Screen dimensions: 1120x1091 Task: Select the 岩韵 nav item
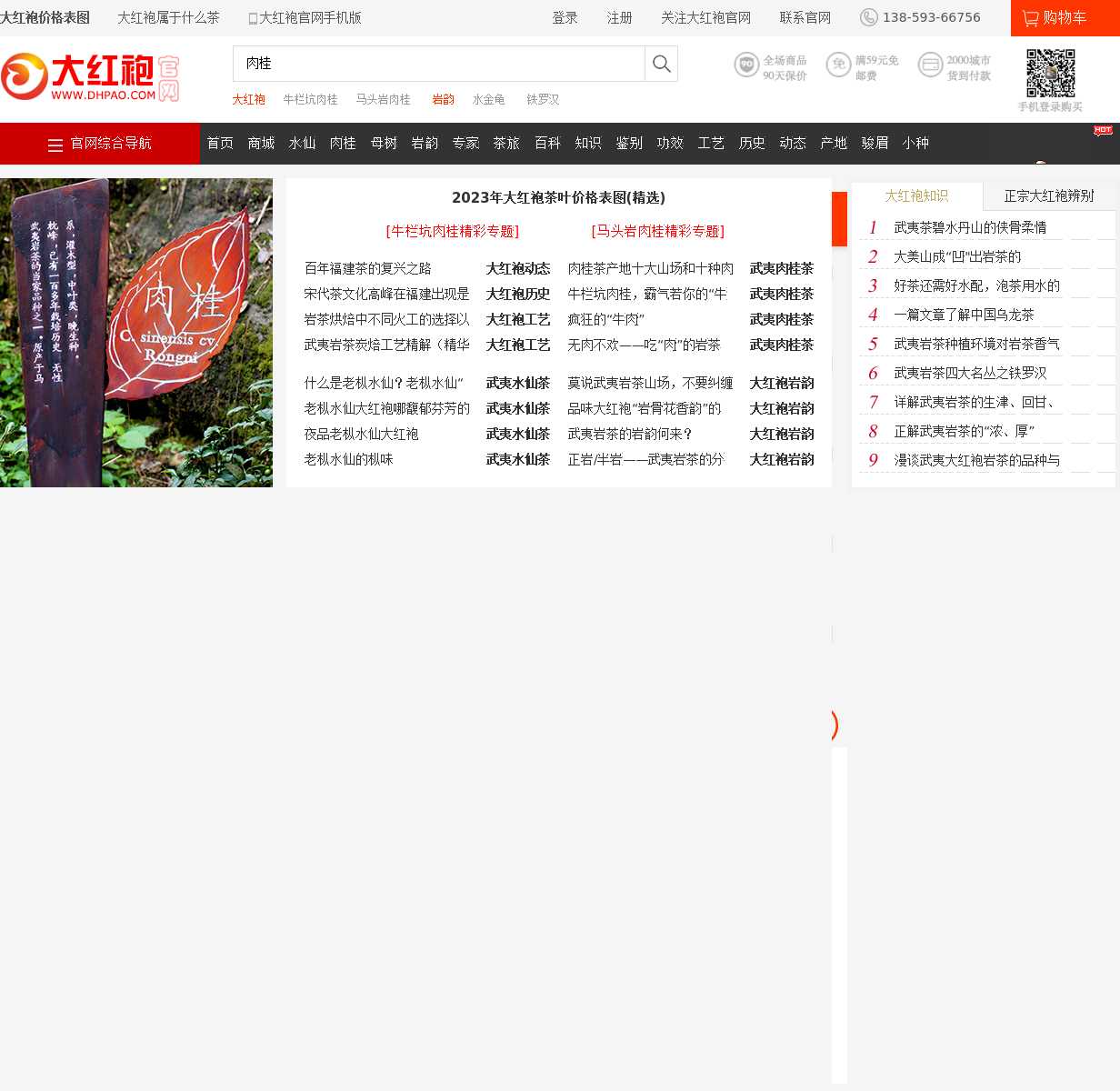425,144
